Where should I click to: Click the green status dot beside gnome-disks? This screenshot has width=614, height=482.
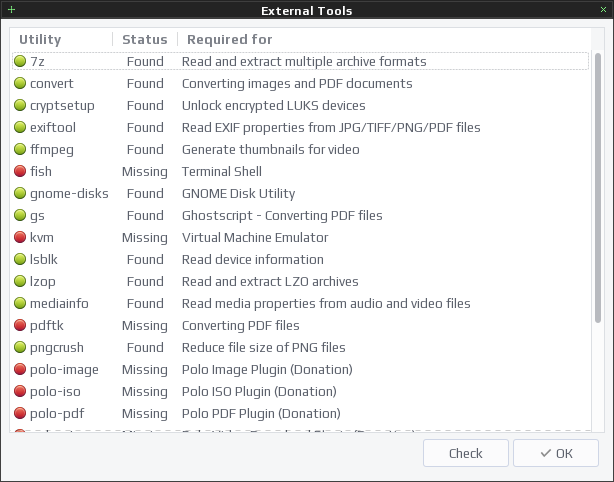point(20,193)
